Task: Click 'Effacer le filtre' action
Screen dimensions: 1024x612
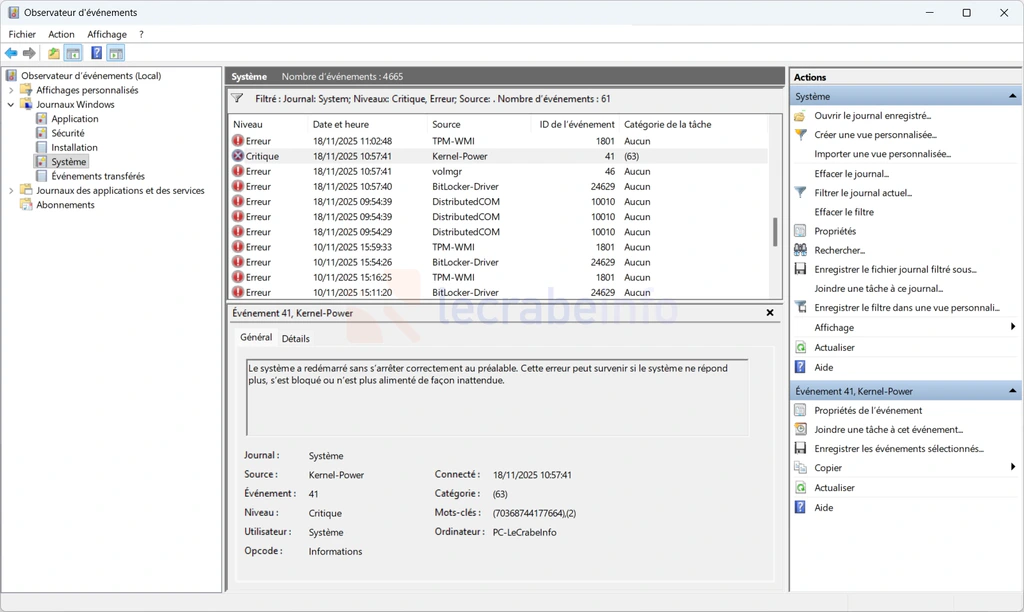Action: pyautogui.click(x=843, y=212)
